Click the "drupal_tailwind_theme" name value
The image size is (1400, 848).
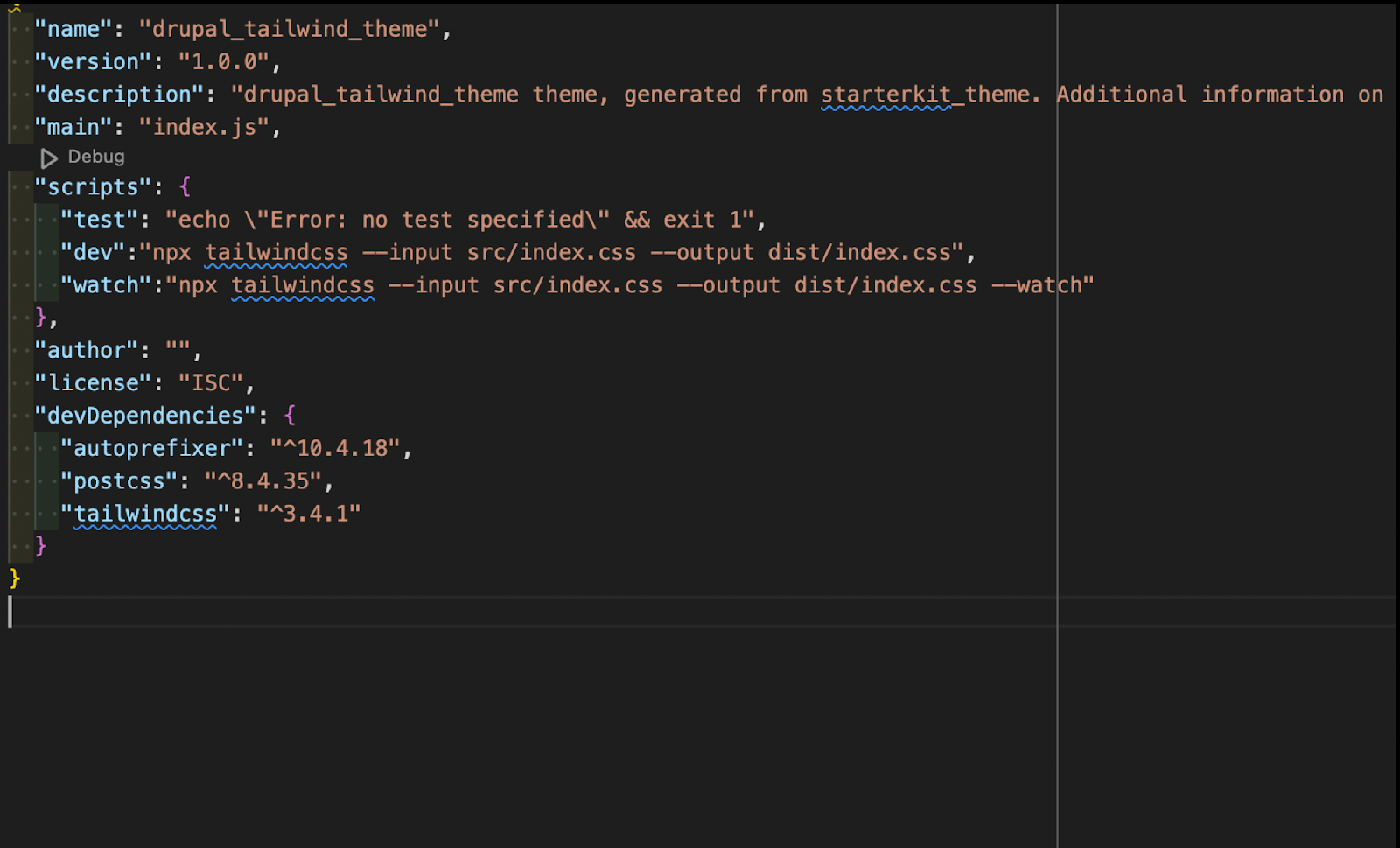point(290,29)
